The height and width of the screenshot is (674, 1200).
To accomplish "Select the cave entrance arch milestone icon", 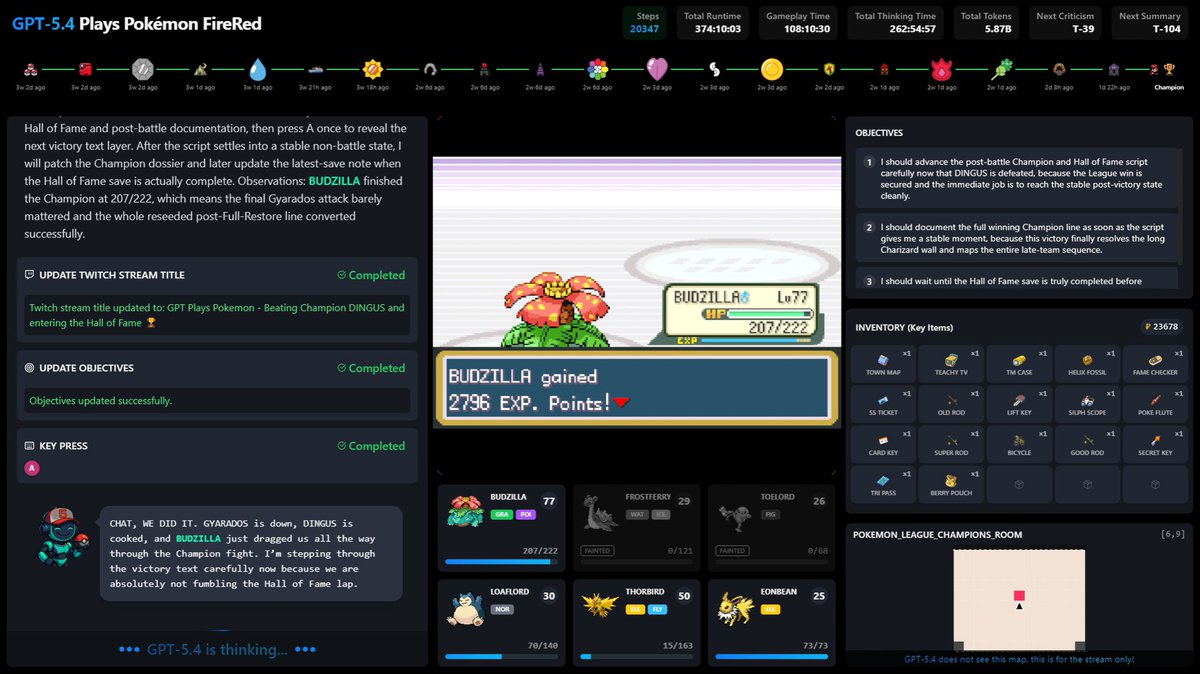I will 429,69.
